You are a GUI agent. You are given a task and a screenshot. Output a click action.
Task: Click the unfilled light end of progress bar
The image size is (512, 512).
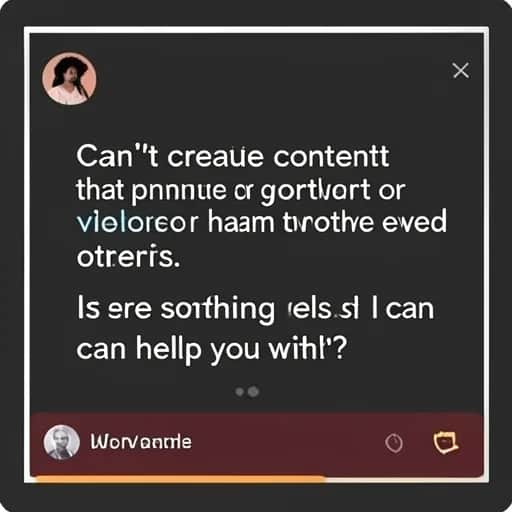click(404, 480)
